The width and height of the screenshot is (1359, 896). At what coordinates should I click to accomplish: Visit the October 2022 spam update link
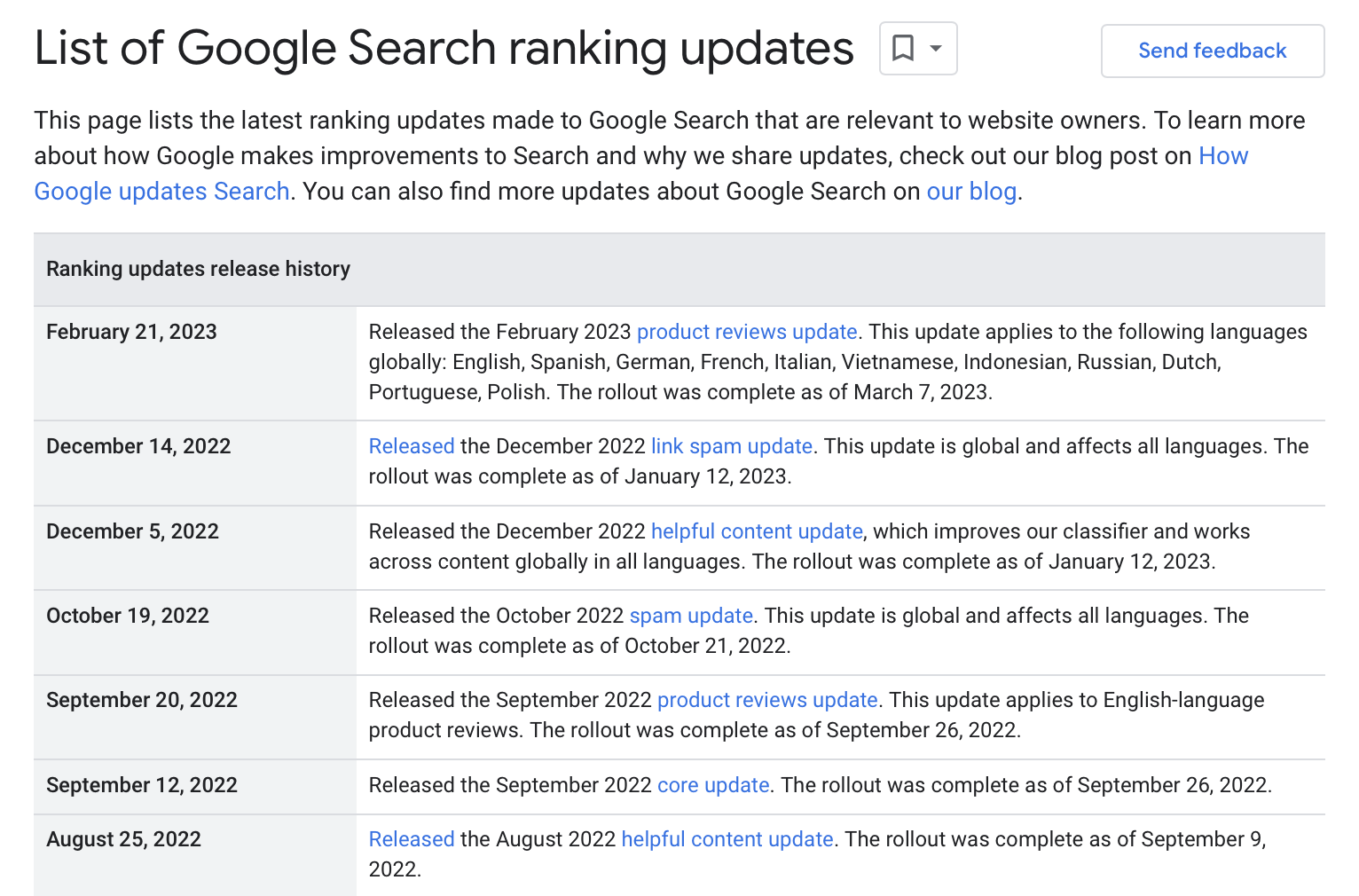(691, 616)
